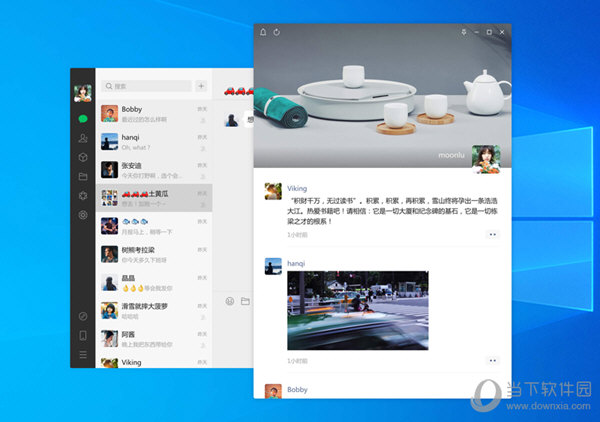Image resolution: width=600 pixels, height=422 pixels.
Task: Open hanqi's street photo in Moments
Action: click(357, 310)
